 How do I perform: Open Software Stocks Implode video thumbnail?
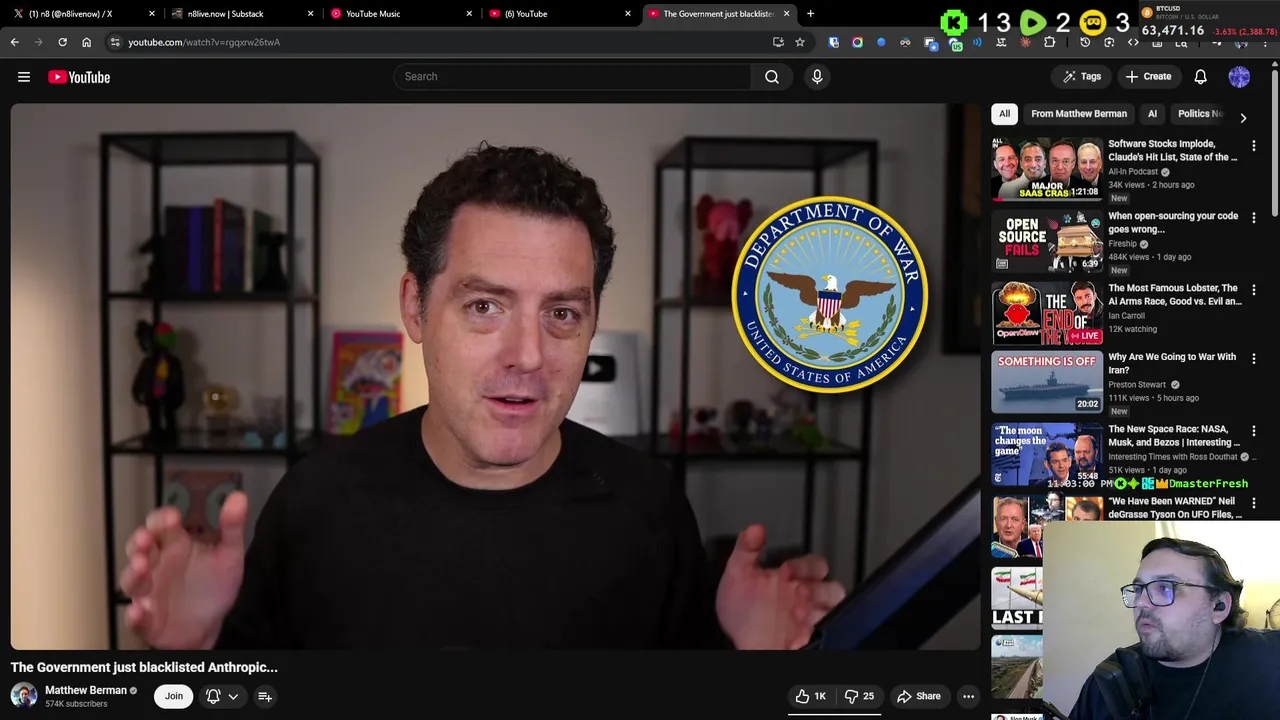click(1047, 169)
